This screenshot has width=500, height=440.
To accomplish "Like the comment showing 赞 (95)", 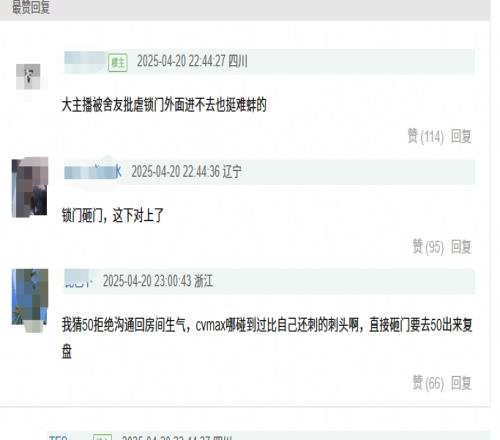I will (x=428, y=247).
